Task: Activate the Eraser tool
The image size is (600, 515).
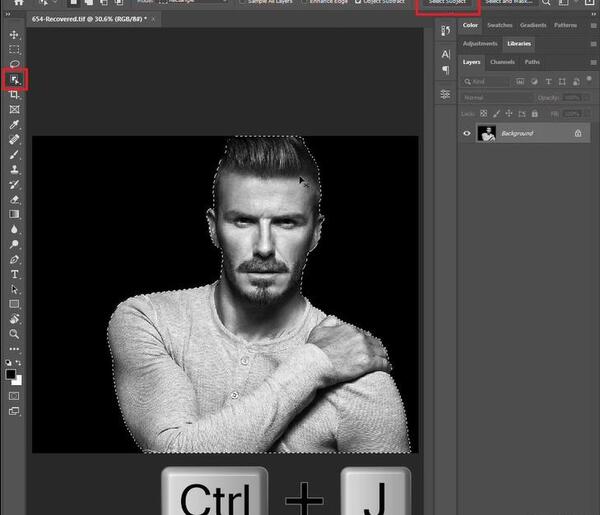Action: (x=15, y=199)
